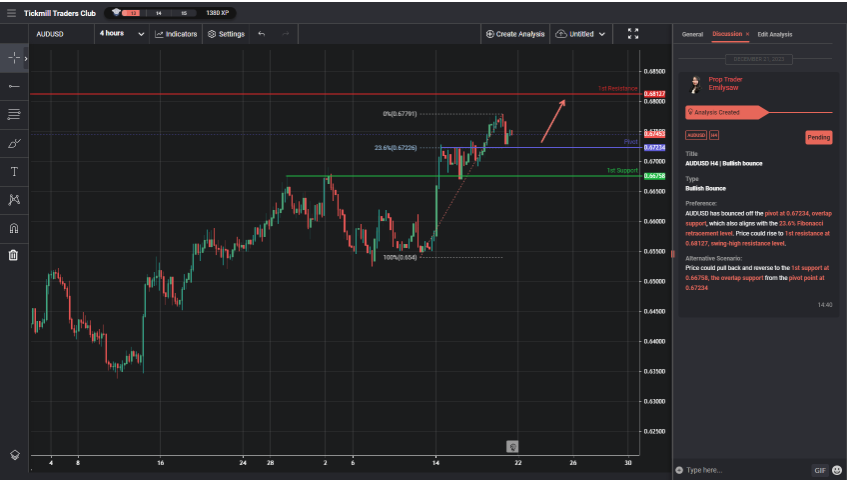Click Prop Trader Emilysaw avatar
Viewport: 847px width, 480px height.
(x=695, y=84)
